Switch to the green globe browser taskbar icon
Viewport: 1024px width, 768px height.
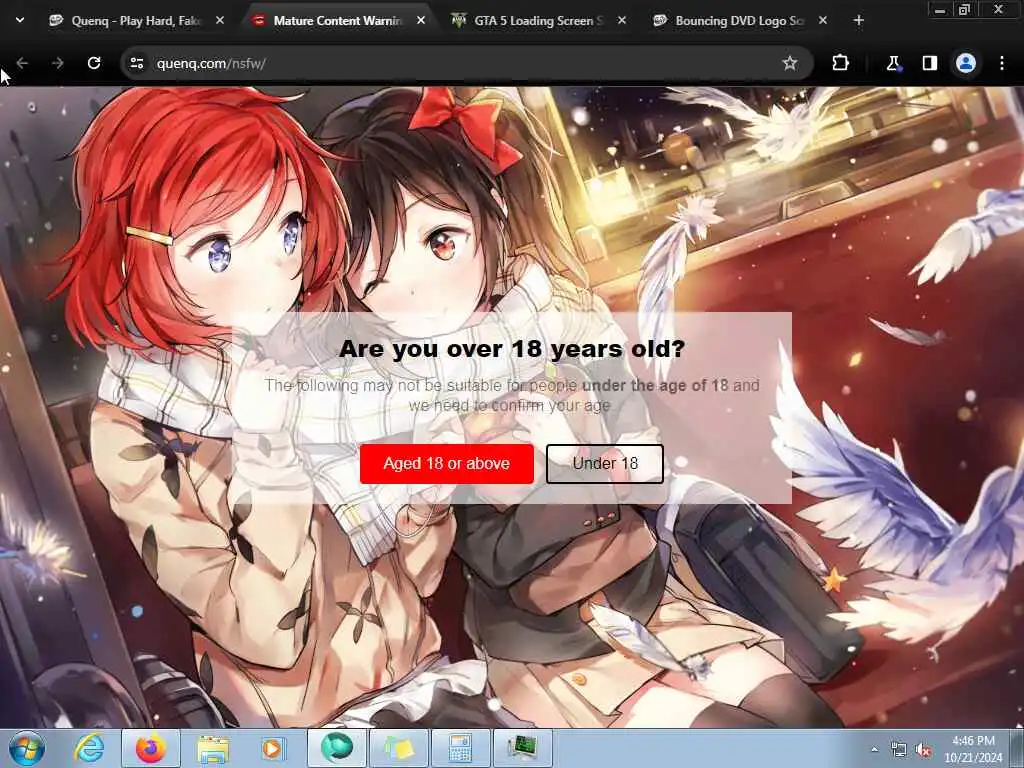337,748
